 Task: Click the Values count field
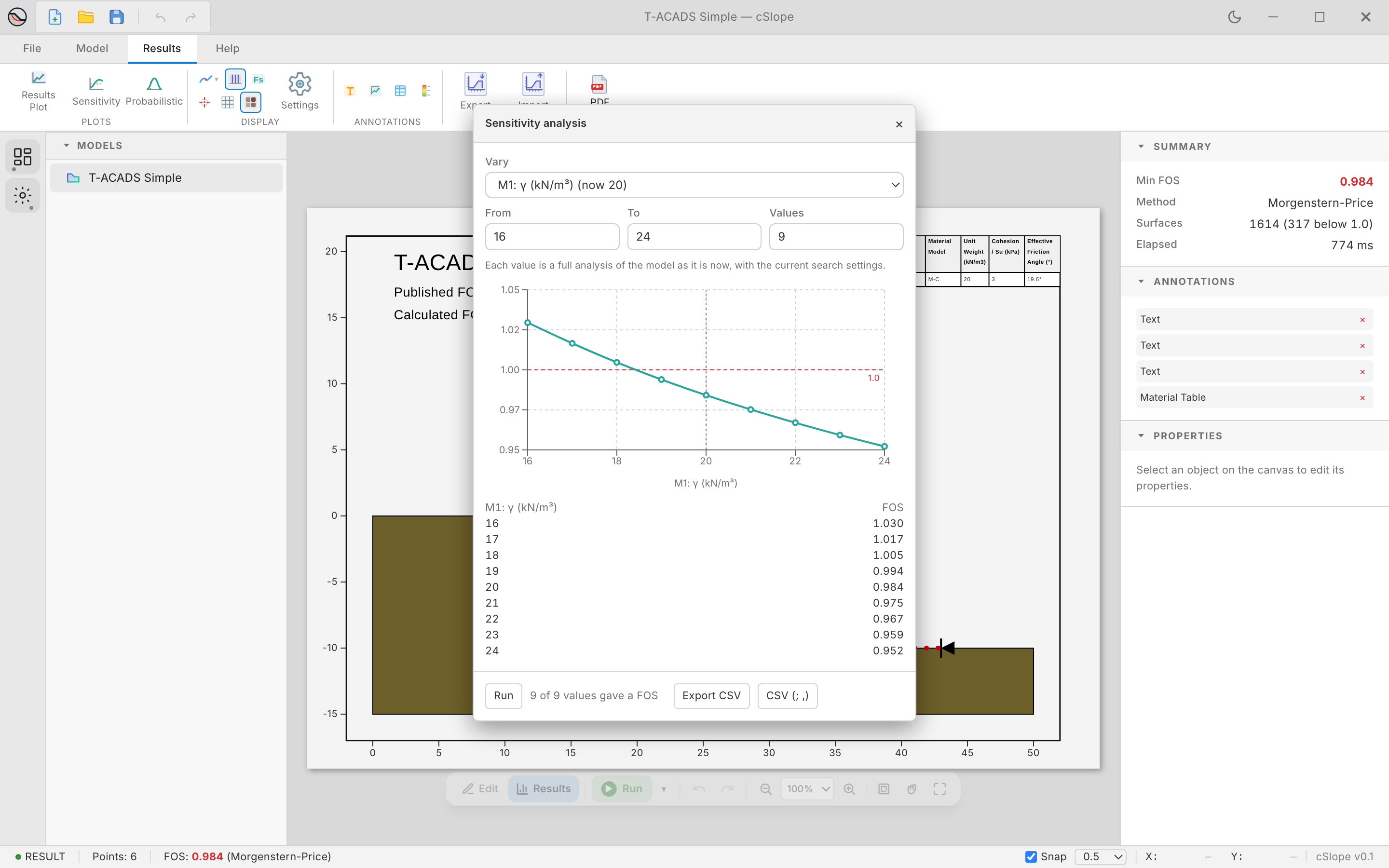click(836, 236)
